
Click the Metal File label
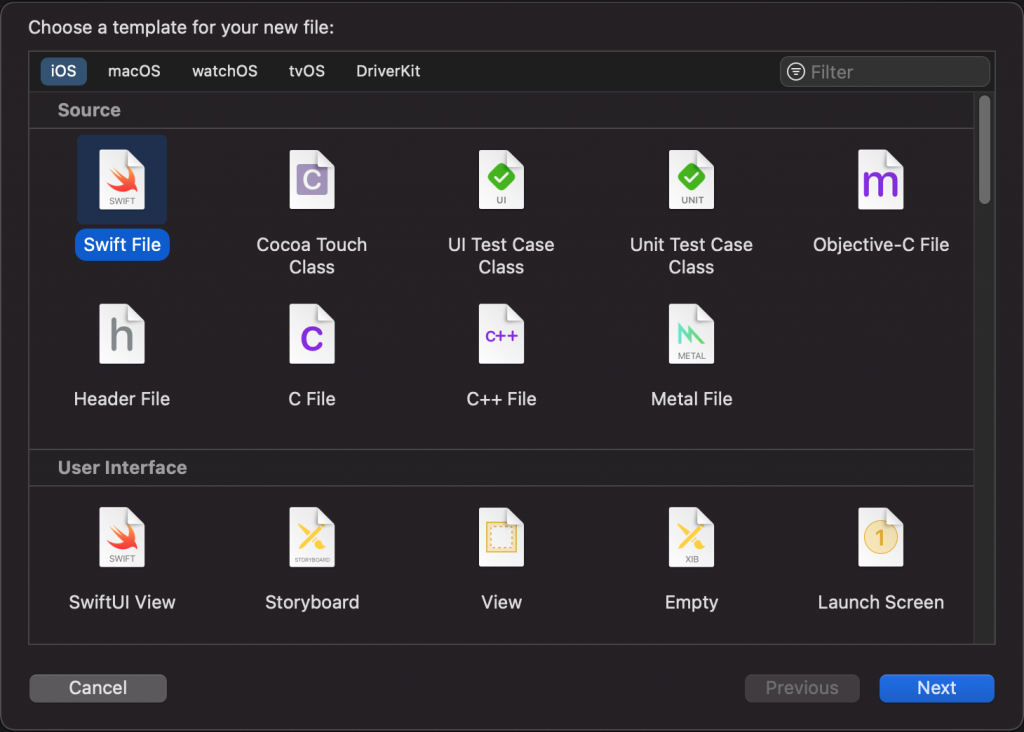[691, 398]
